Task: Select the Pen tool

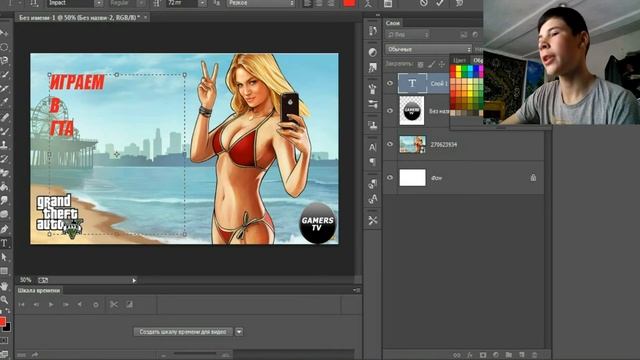Action: click(x=4, y=229)
